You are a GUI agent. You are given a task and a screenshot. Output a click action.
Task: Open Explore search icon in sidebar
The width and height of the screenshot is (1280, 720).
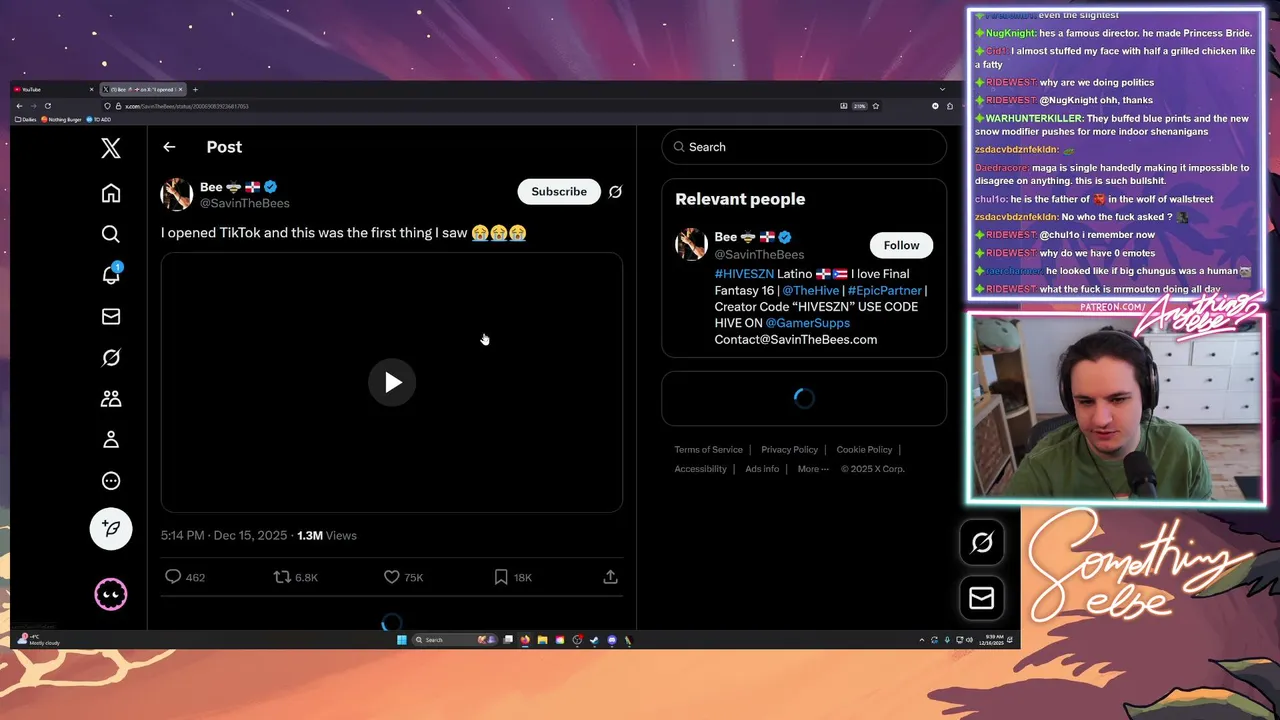pyautogui.click(x=111, y=234)
